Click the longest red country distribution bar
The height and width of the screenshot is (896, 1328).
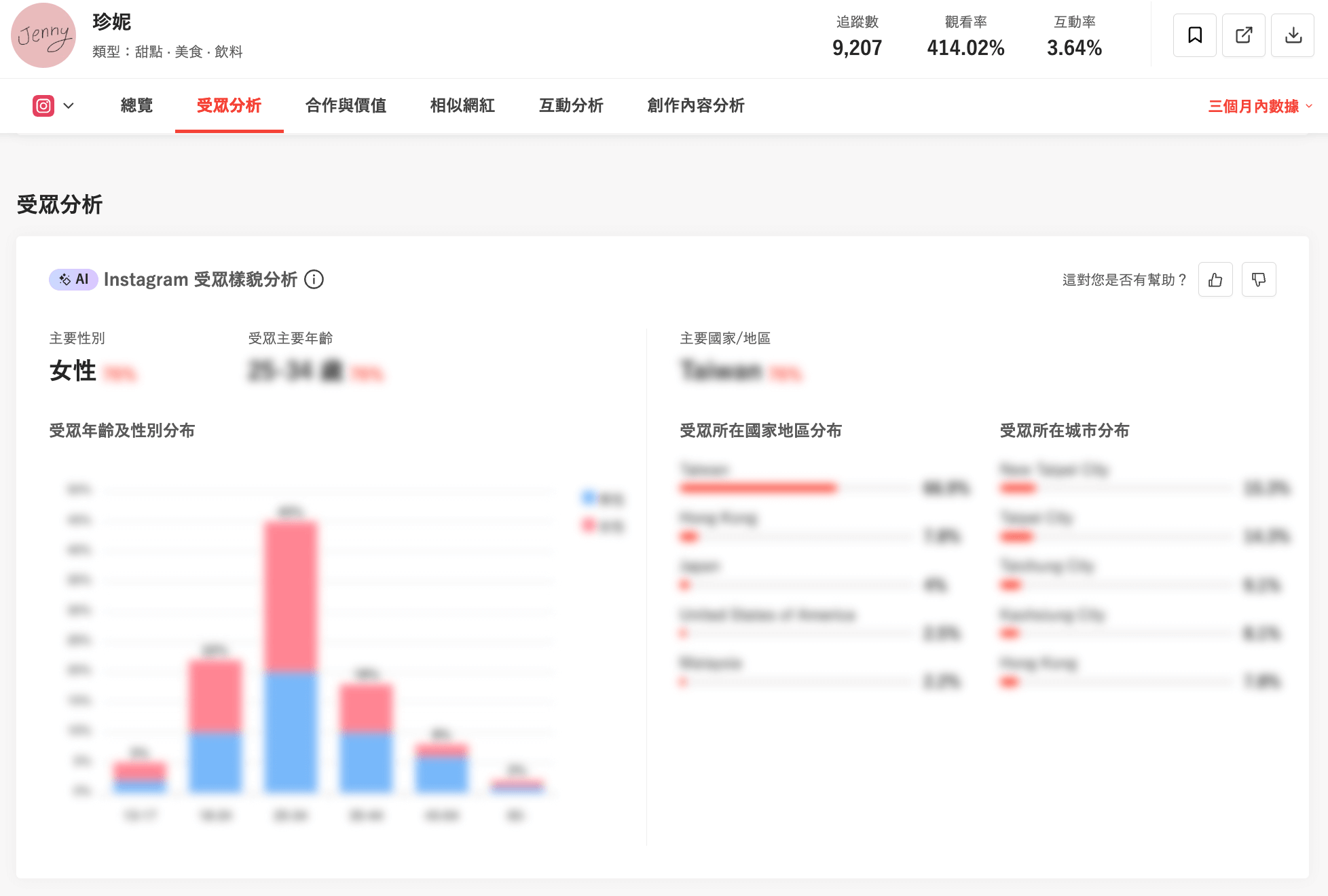(758, 487)
